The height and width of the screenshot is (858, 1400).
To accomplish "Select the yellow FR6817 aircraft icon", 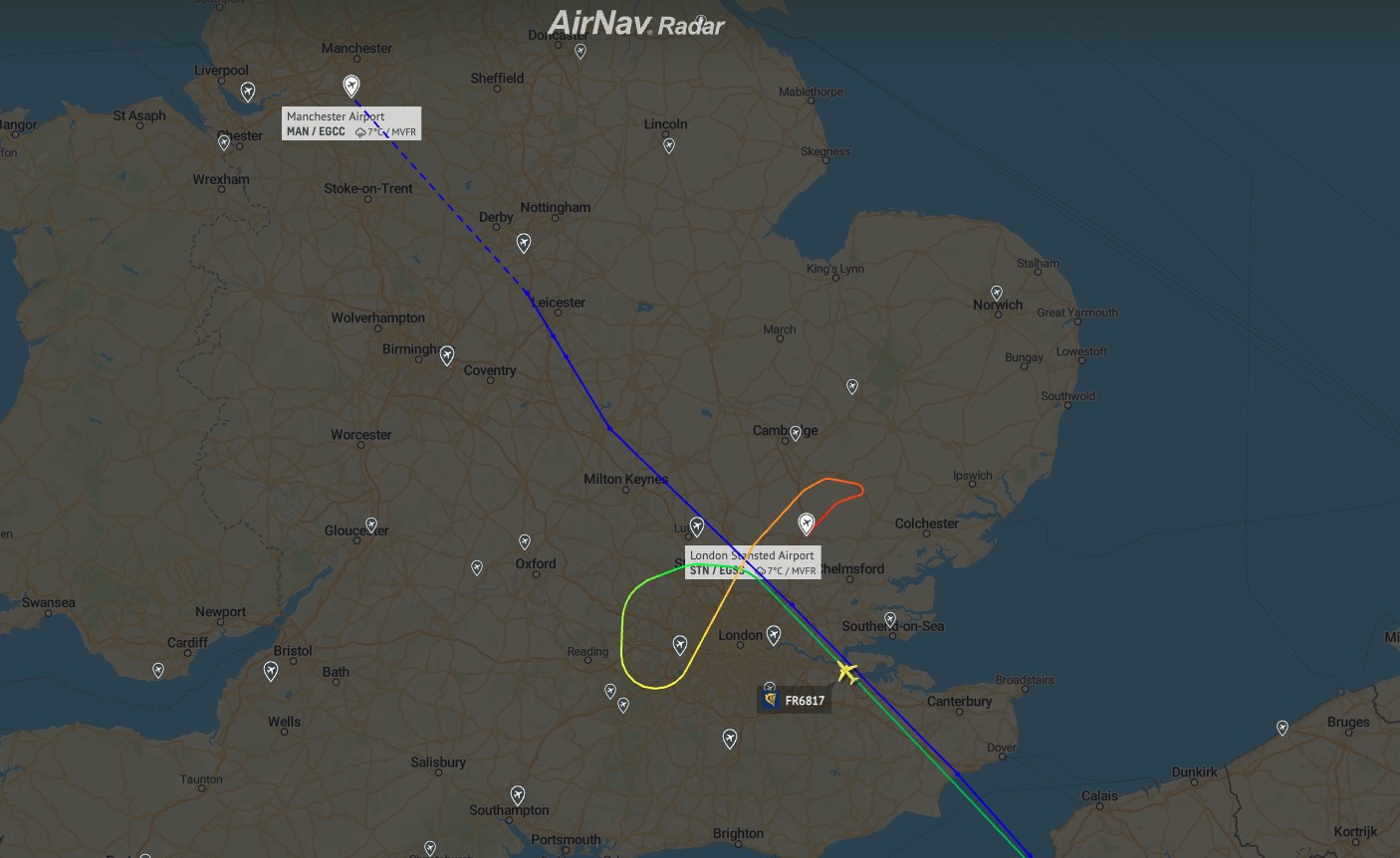I will (847, 672).
